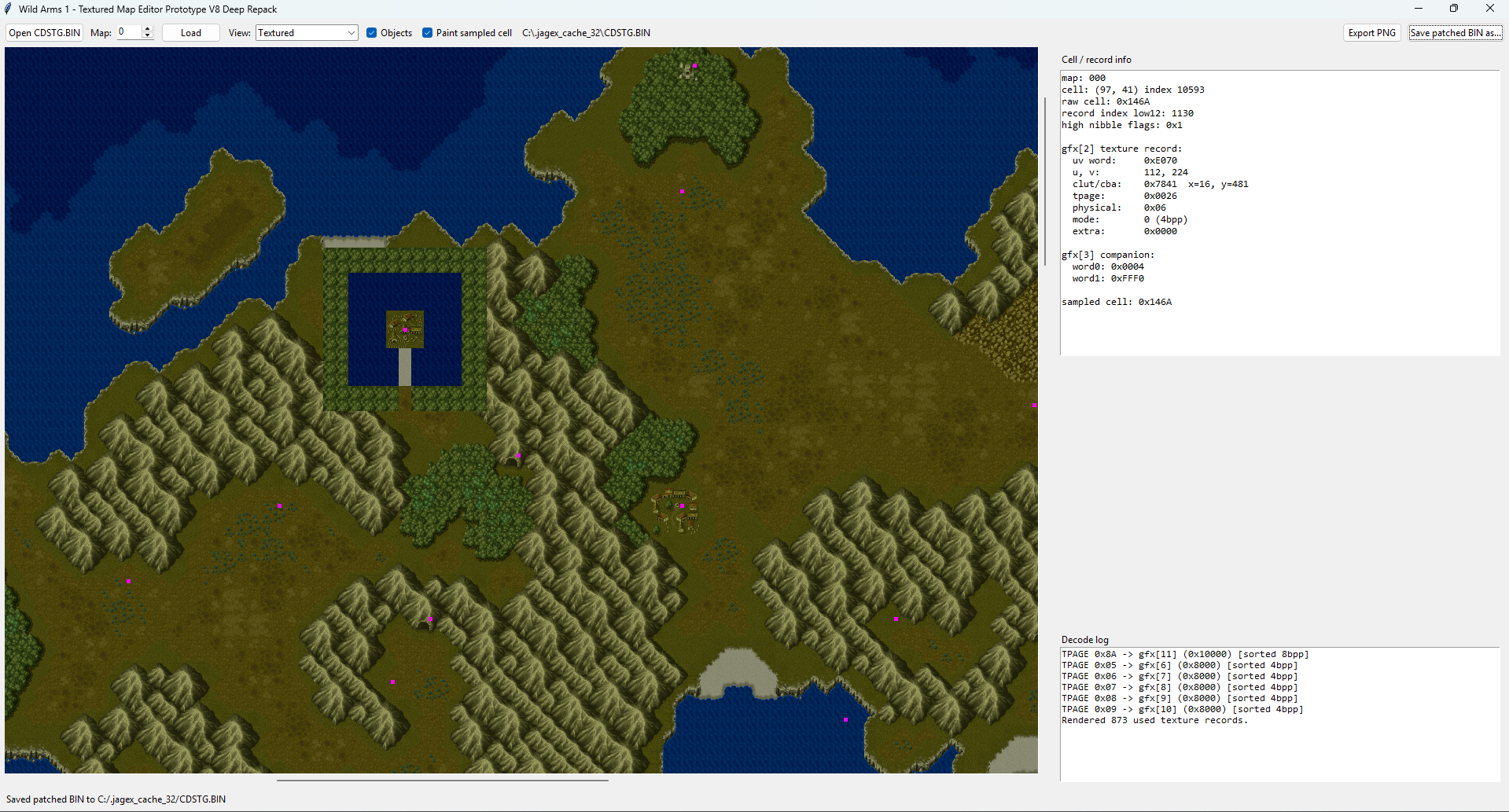Click the 'TPAGE 0x09 -> gfx[10]' log line
Viewport: 1509px width, 812px height.
[1183, 709]
